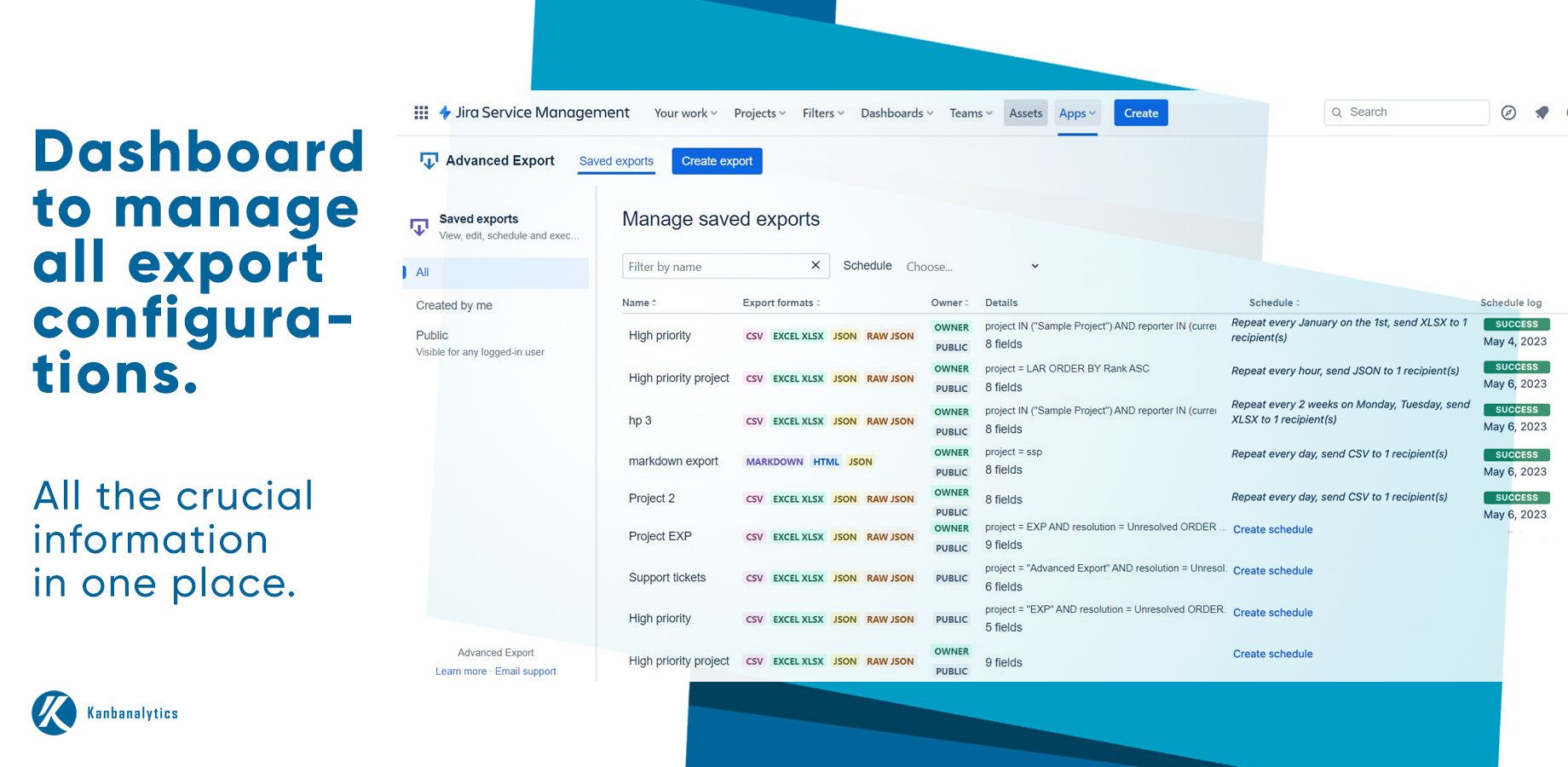This screenshot has height=767, width=1568.
Task: Click the Saved exports sidebar heading
Action: [x=479, y=219]
